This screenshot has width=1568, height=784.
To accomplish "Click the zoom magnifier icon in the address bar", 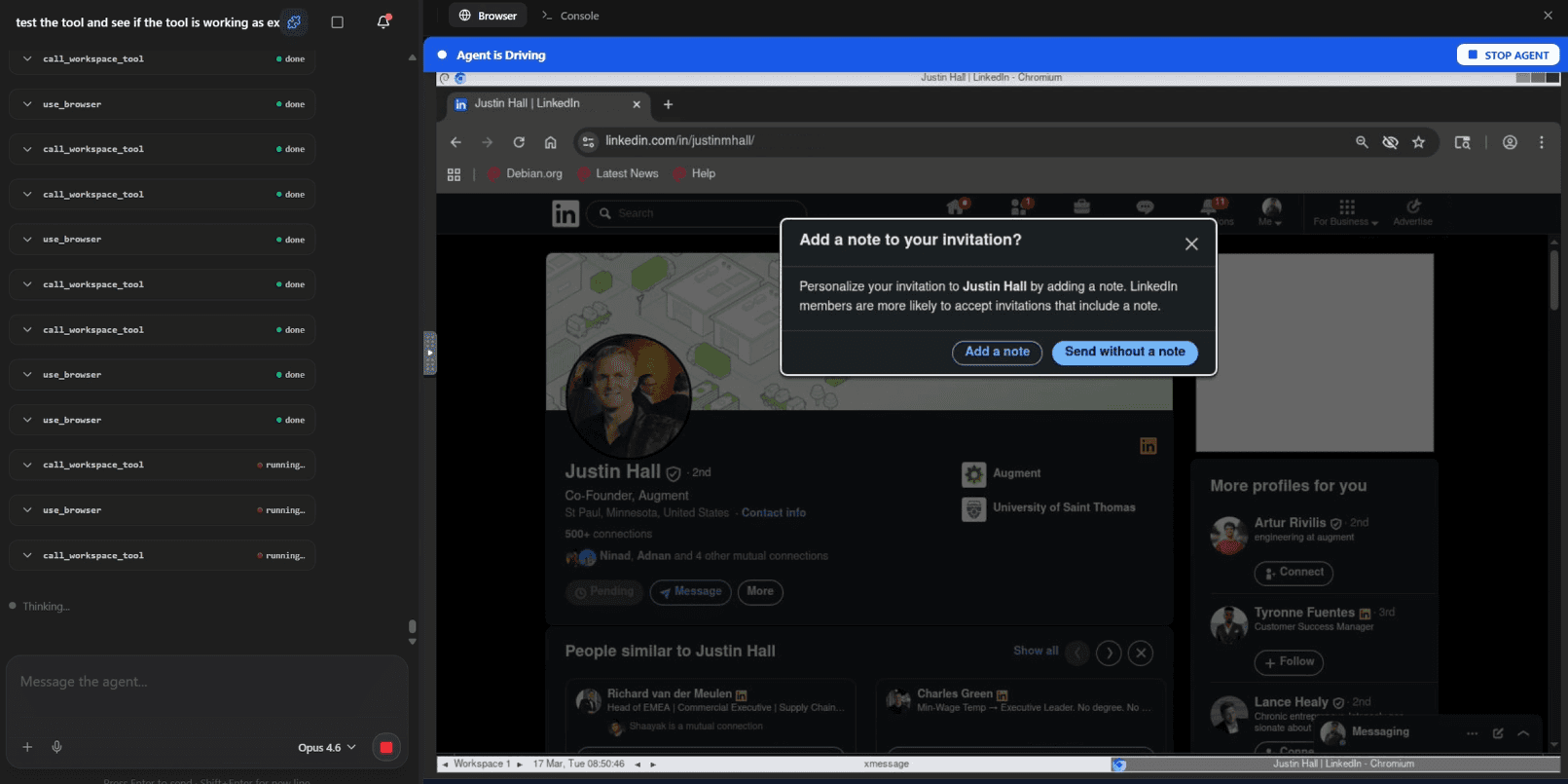I will pos(1362,142).
